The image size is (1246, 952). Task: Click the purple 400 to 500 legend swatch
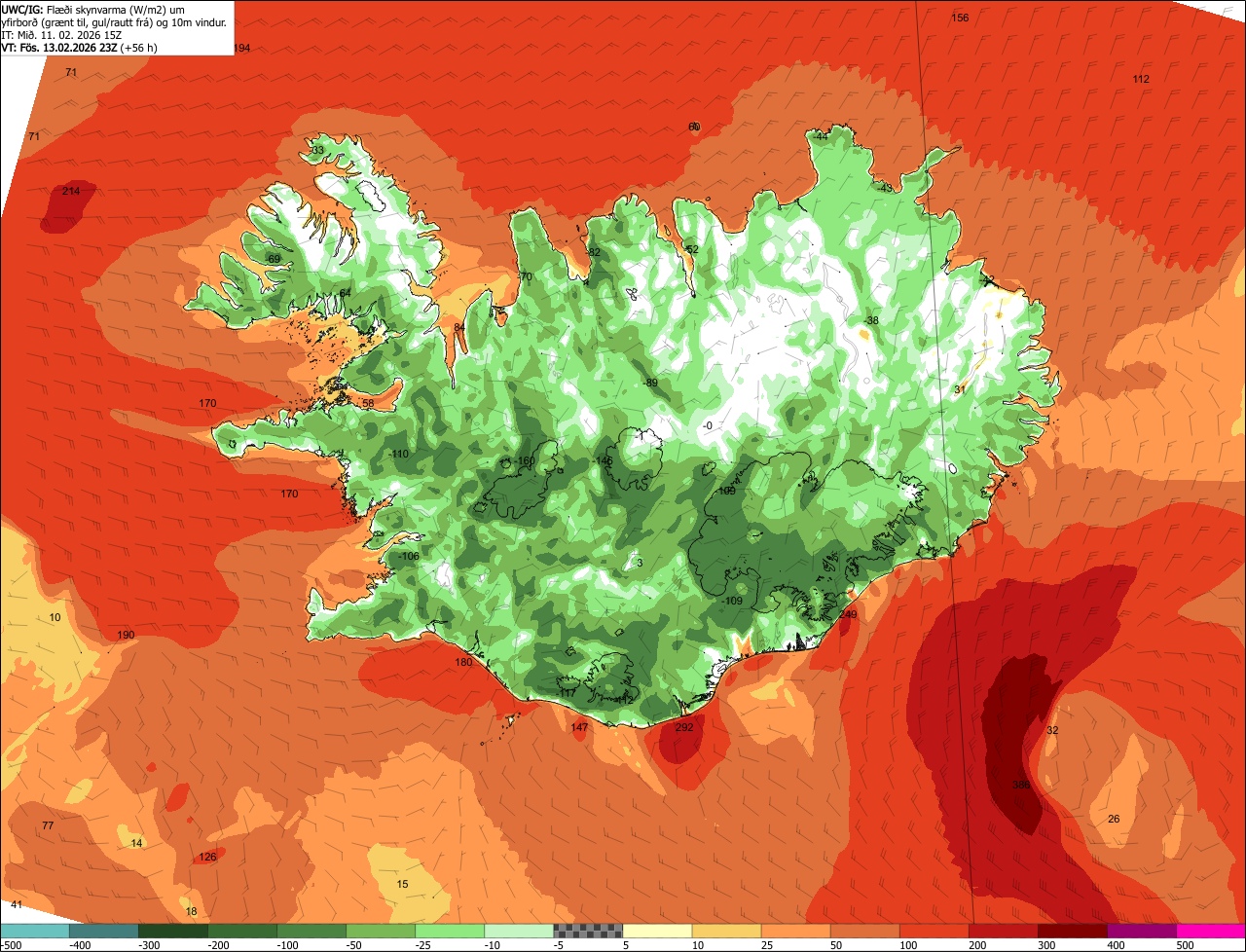tap(1141, 931)
